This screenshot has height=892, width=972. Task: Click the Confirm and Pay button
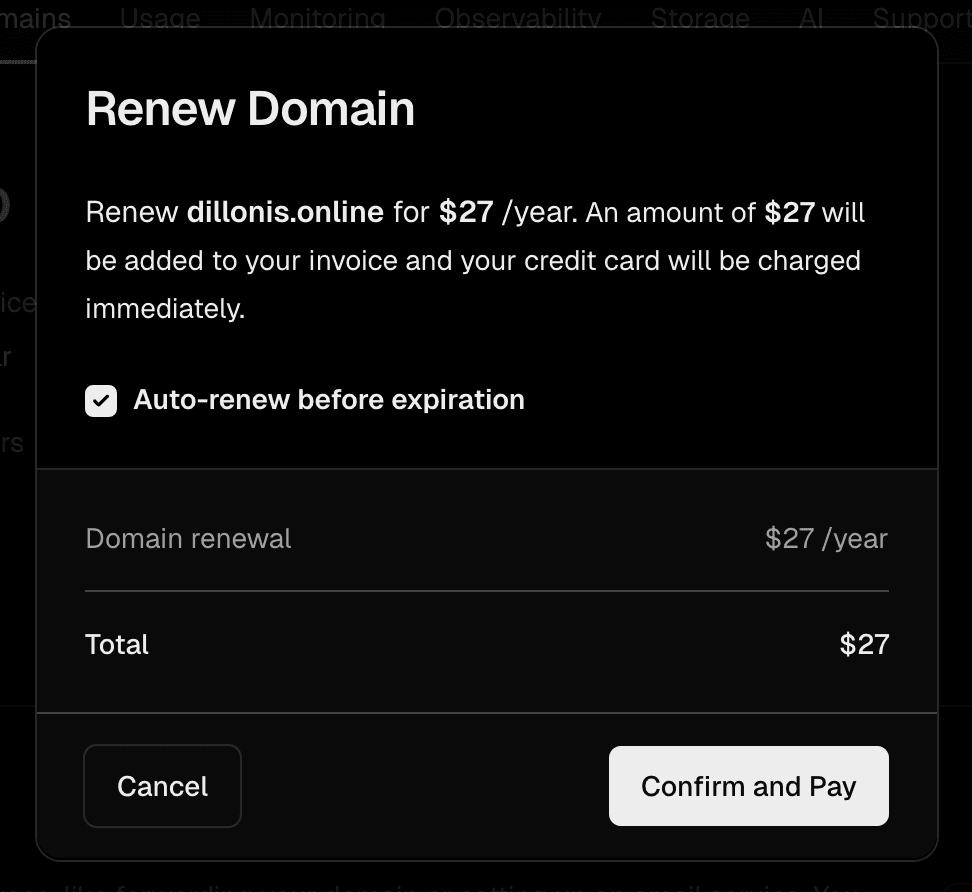click(x=748, y=786)
